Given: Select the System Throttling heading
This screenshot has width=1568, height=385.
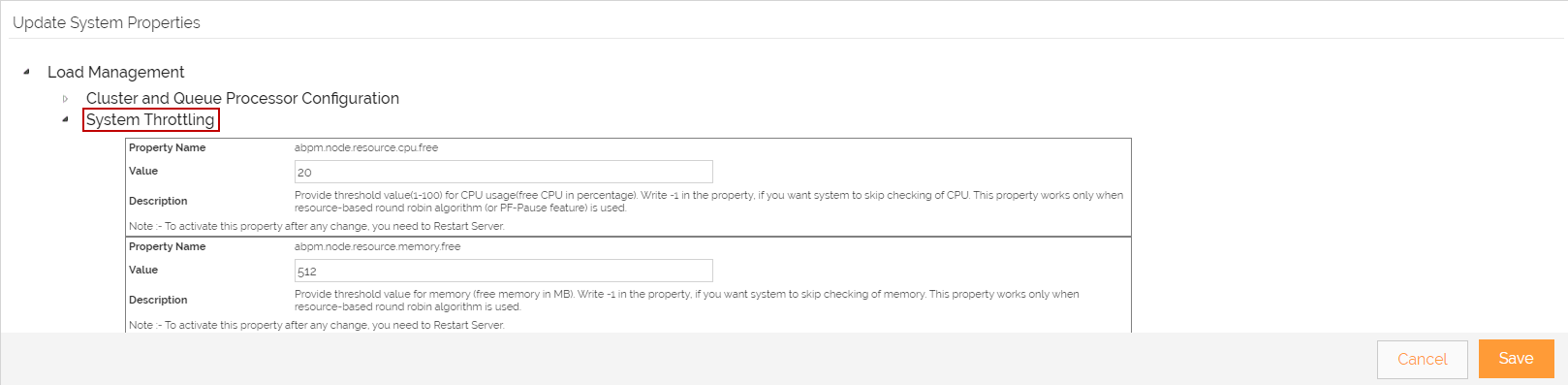Looking at the screenshot, I should click(x=150, y=119).
